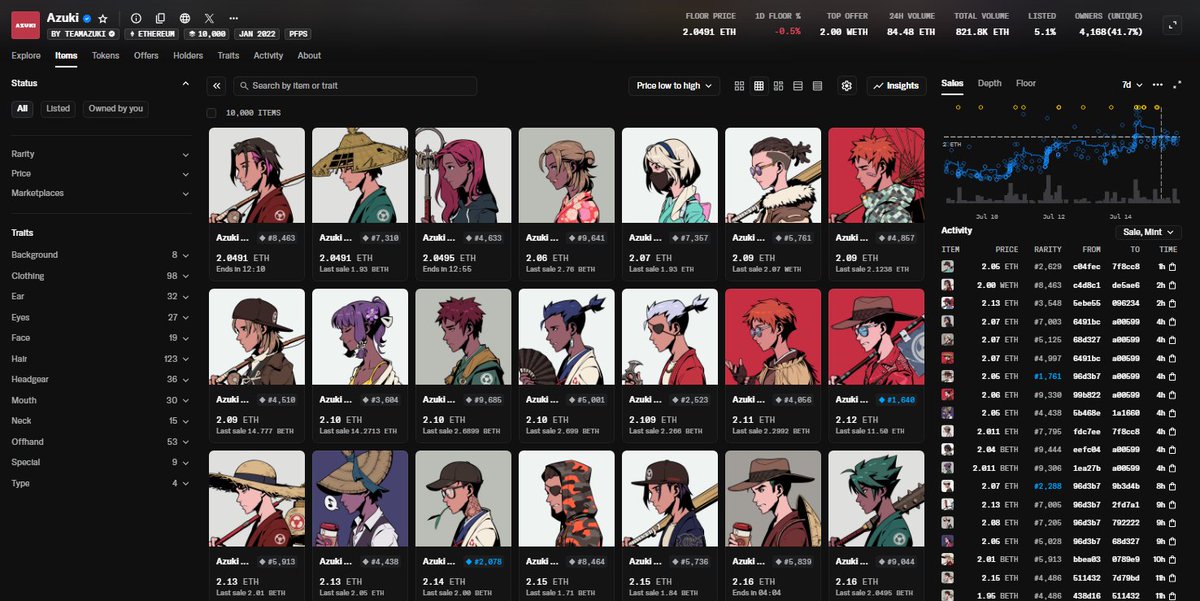This screenshot has height=601, width=1200.
Task: Open the Holders tab
Action: click(188, 56)
